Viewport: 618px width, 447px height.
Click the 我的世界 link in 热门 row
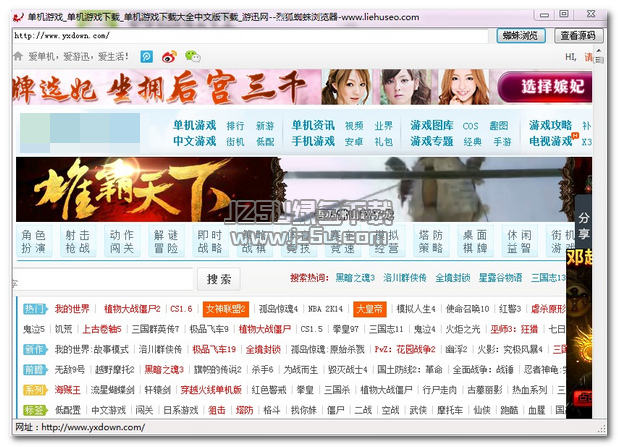(x=72, y=309)
